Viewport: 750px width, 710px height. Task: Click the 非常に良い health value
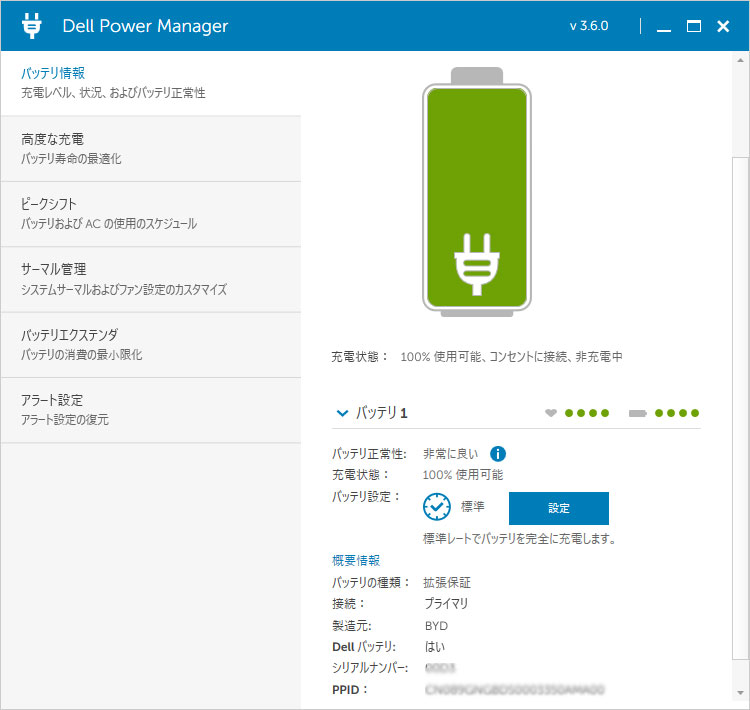[x=451, y=454]
